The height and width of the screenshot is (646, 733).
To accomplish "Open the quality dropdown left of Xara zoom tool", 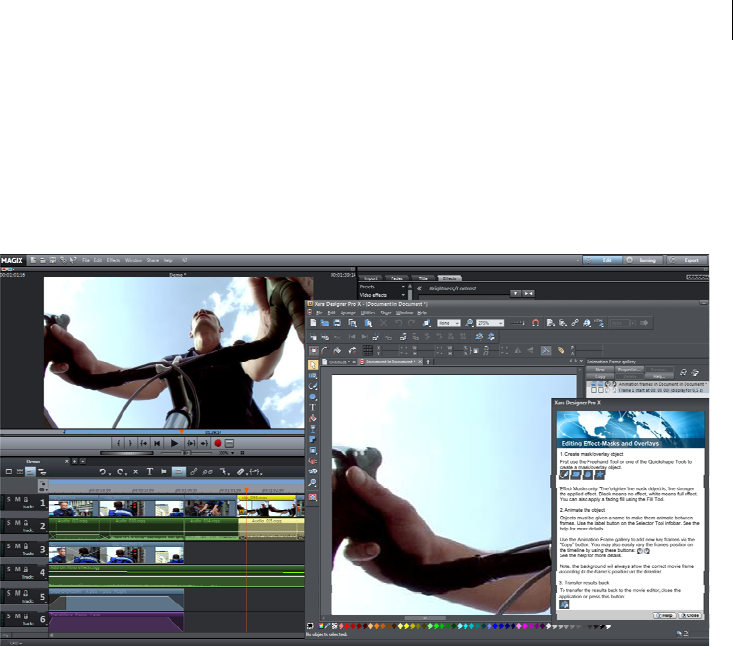I will tap(457, 323).
